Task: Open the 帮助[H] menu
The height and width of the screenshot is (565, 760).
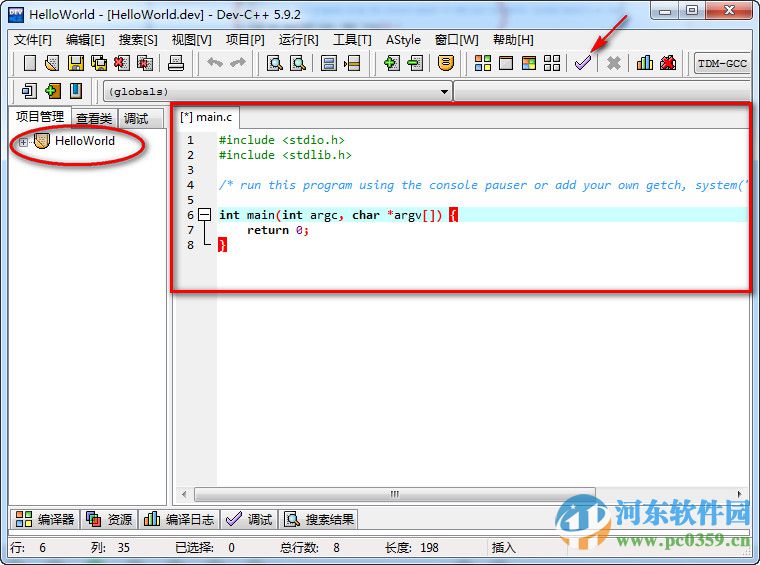Action: click(x=513, y=40)
